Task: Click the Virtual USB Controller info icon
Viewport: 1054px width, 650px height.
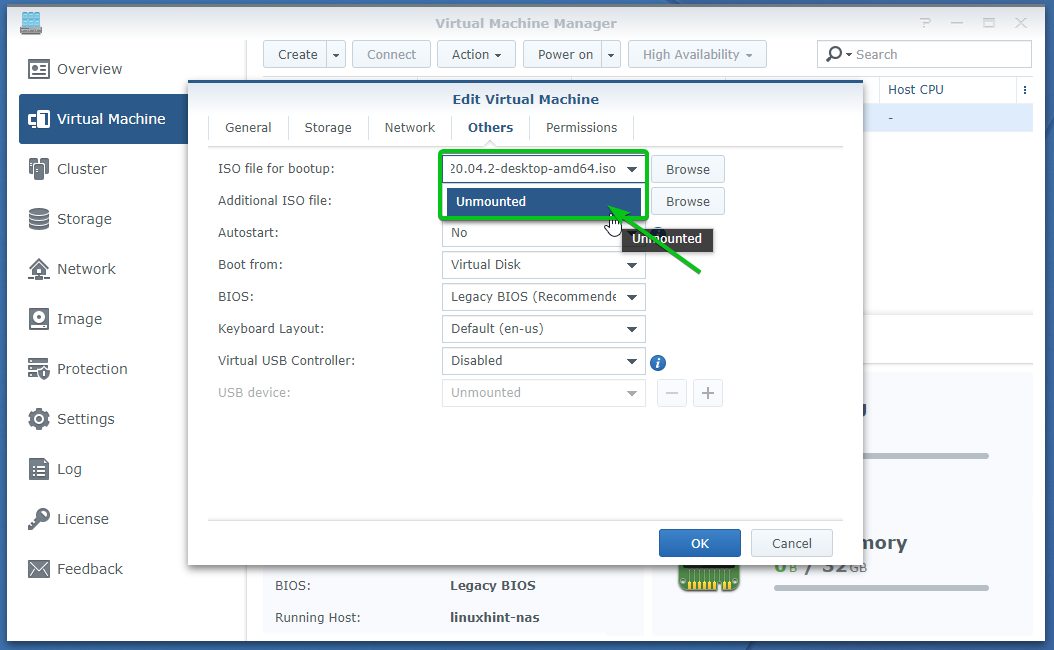Action: pos(658,363)
